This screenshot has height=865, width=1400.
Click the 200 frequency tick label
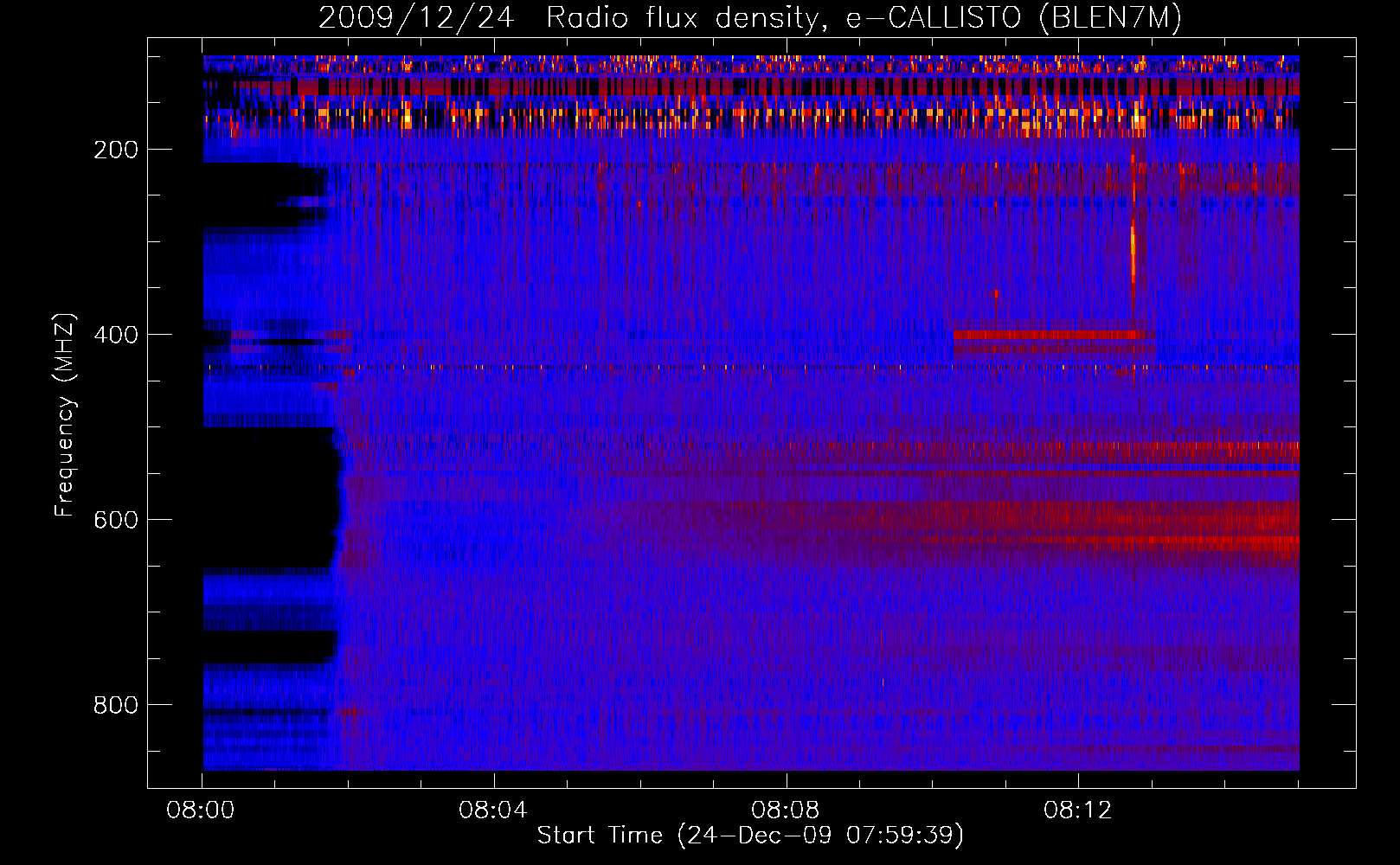pyautogui.click(x=116, y=150)
